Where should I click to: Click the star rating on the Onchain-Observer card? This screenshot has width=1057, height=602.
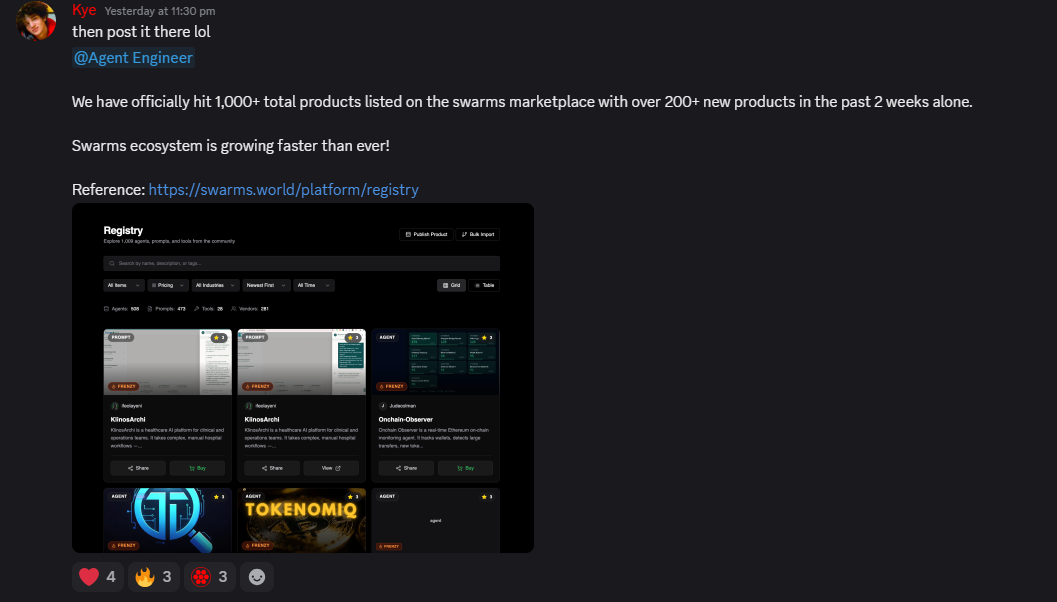pos(487,337)
